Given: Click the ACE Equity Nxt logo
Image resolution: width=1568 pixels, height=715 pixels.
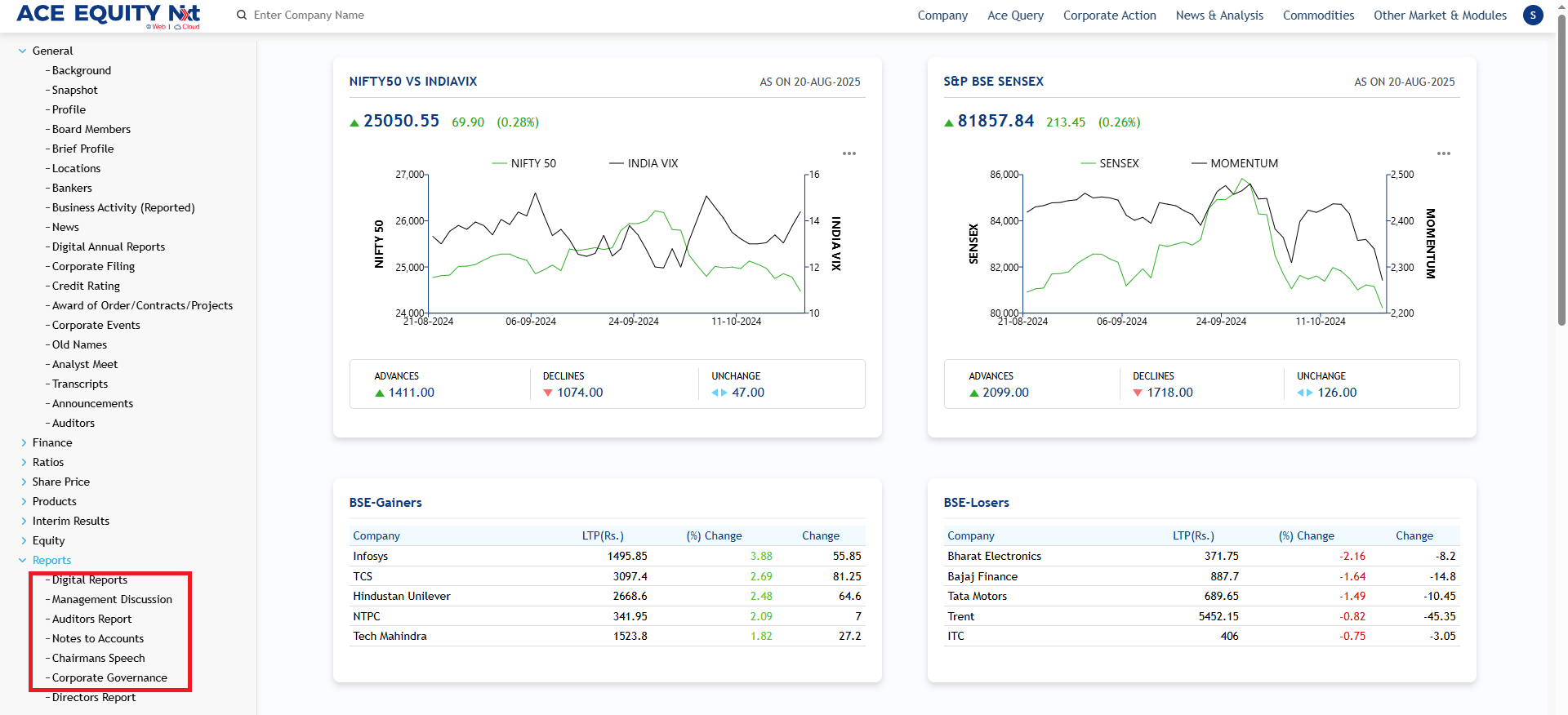Looking at the screenshot, I should click(x=108, y=15).
